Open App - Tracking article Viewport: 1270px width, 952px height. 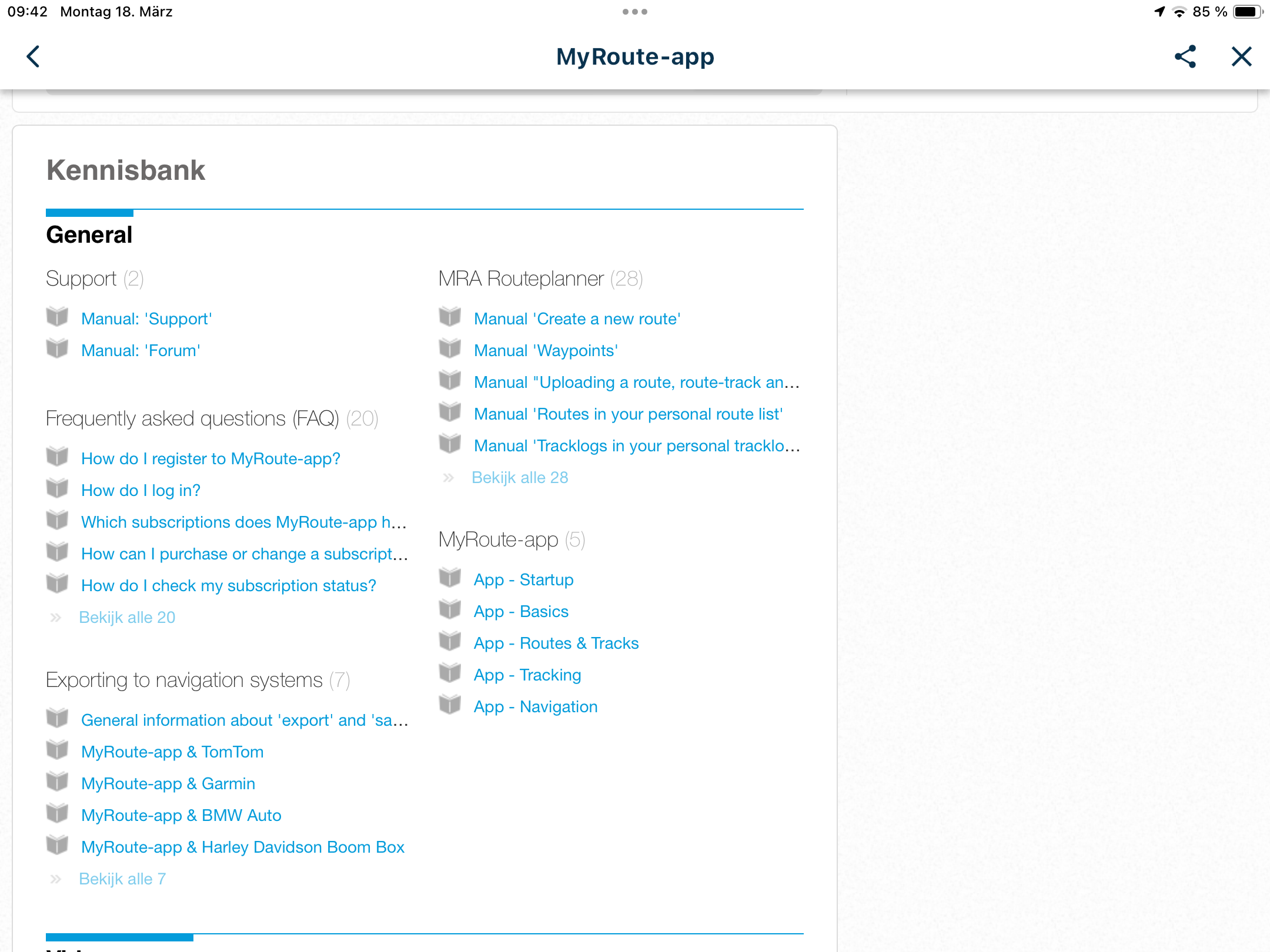click(x=527, y=675)
